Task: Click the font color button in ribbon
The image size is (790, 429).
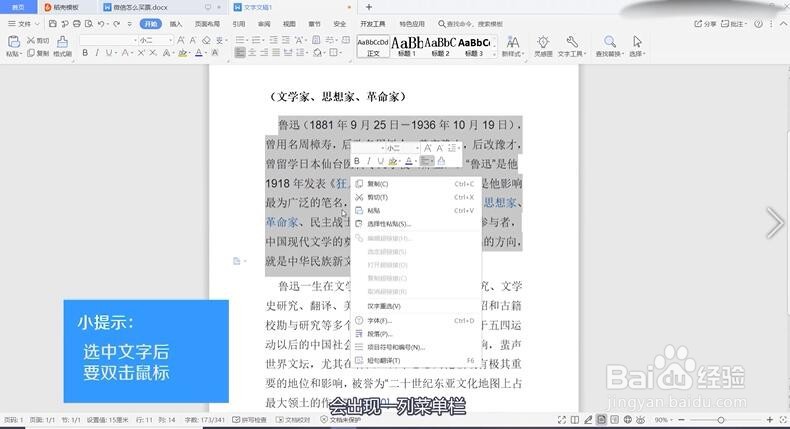Action: coord(199,52)
